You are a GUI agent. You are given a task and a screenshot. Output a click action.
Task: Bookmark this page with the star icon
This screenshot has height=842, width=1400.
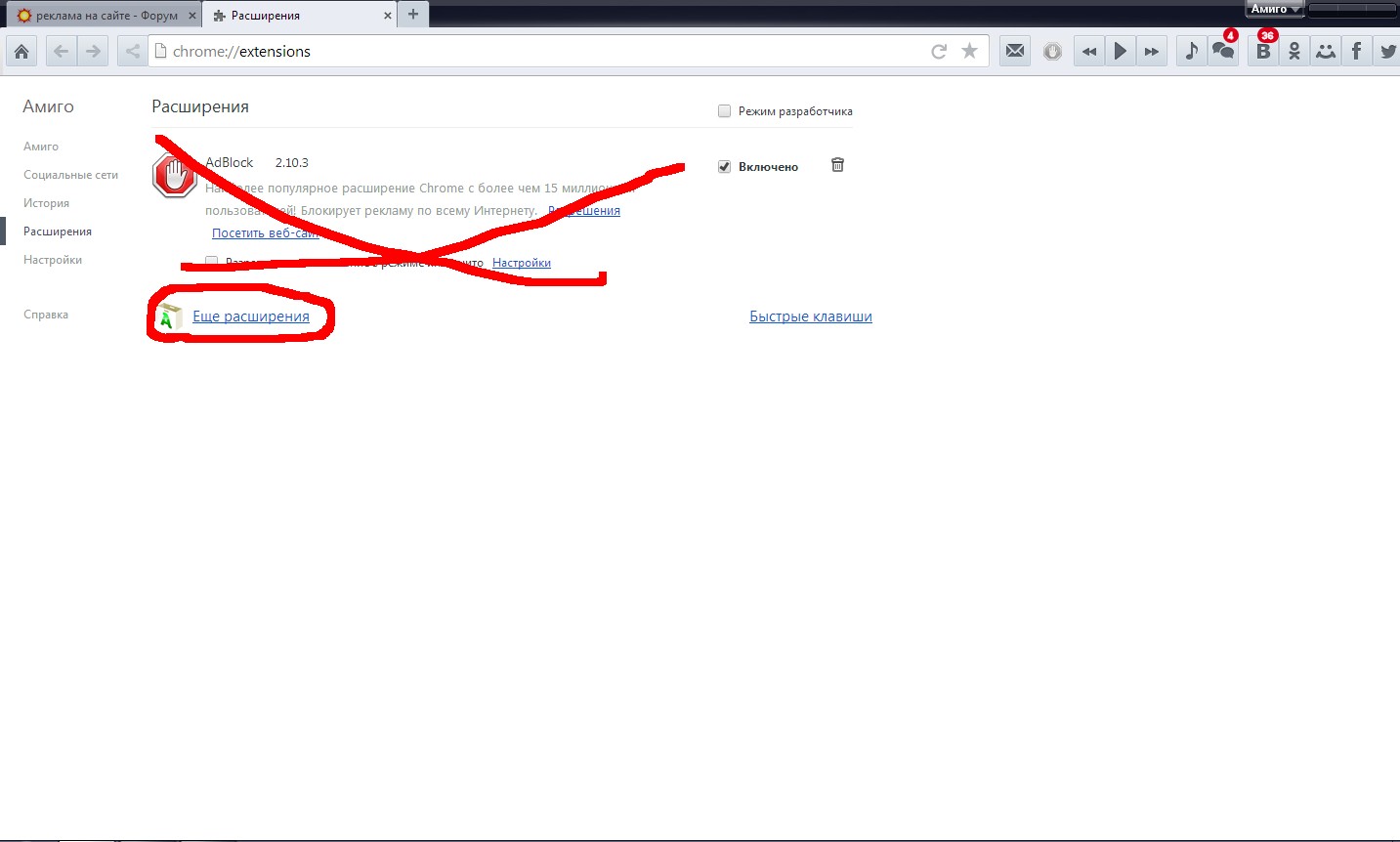click(969, 52)
